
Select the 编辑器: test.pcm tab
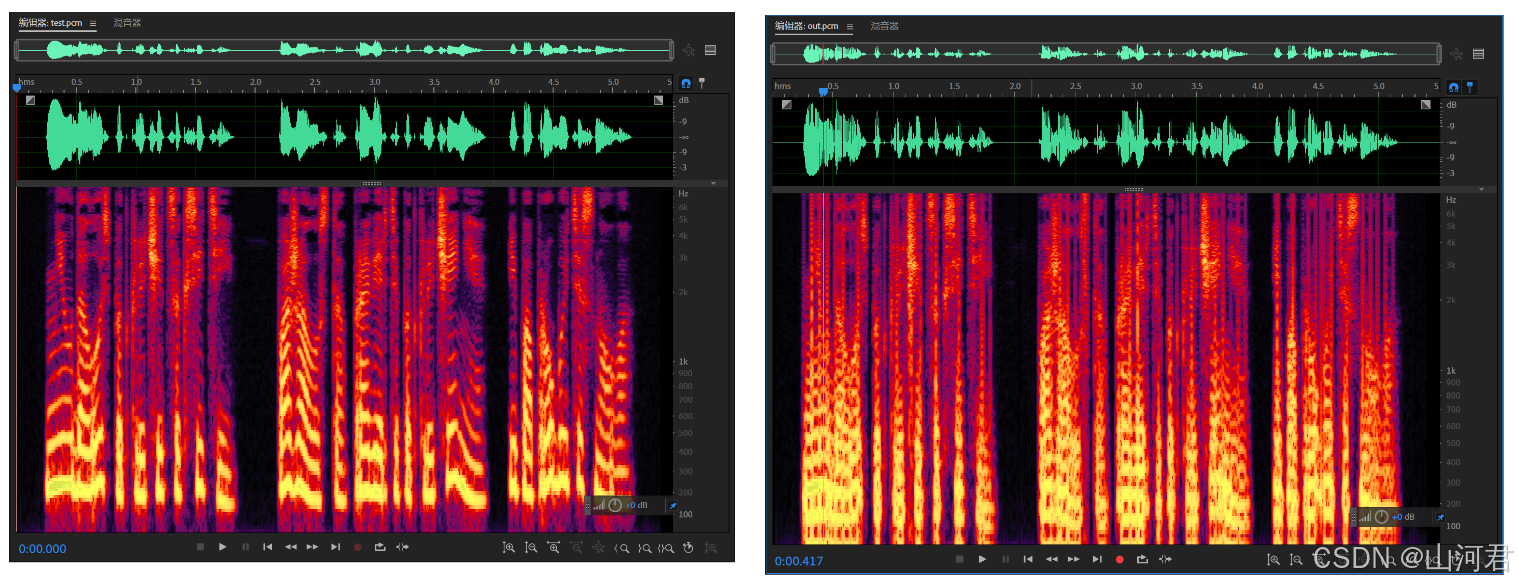pyautogui.click(x=50, y=22)
